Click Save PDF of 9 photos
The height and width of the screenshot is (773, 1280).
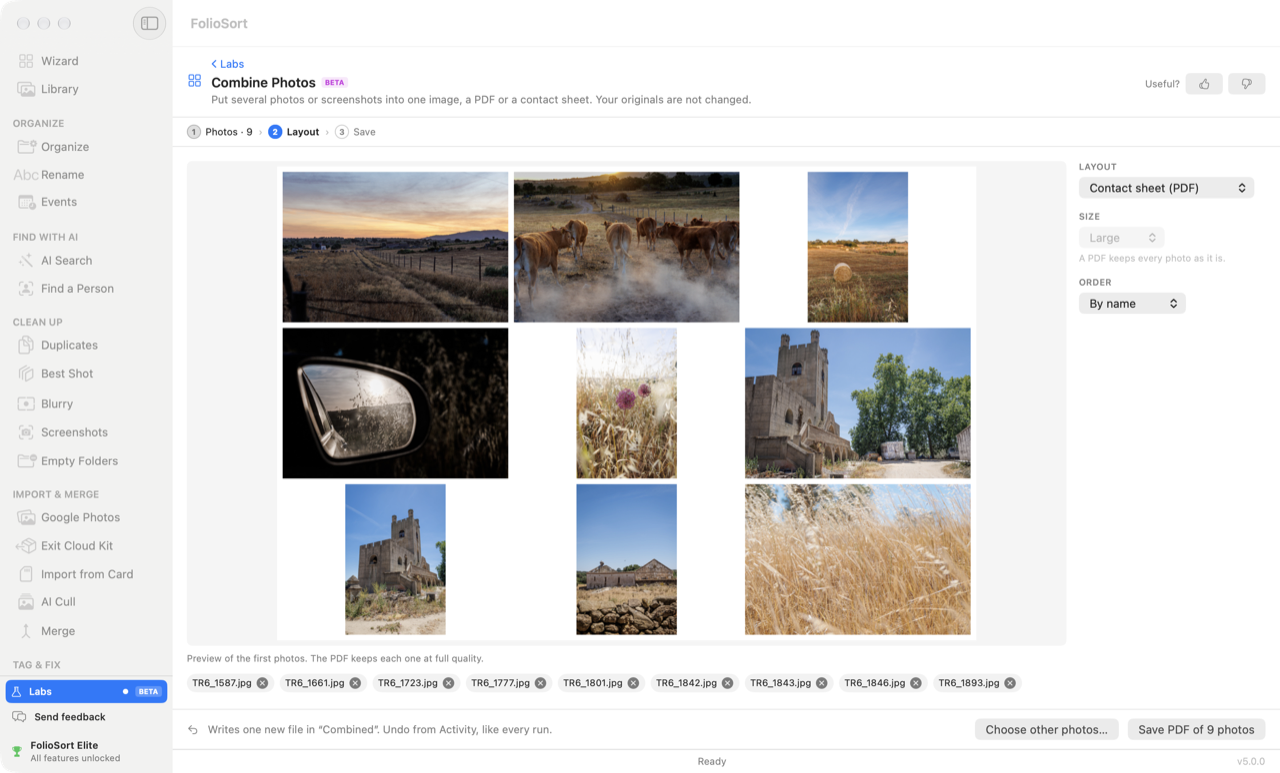[x=1196, y=730]
